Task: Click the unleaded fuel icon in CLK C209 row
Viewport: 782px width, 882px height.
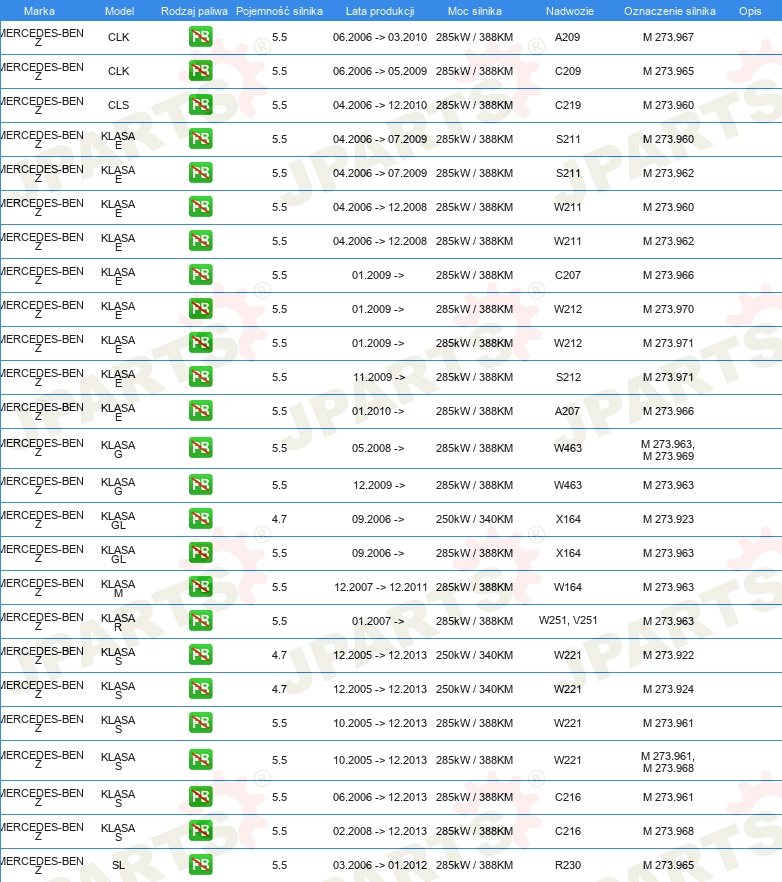Action: (200, 71)
